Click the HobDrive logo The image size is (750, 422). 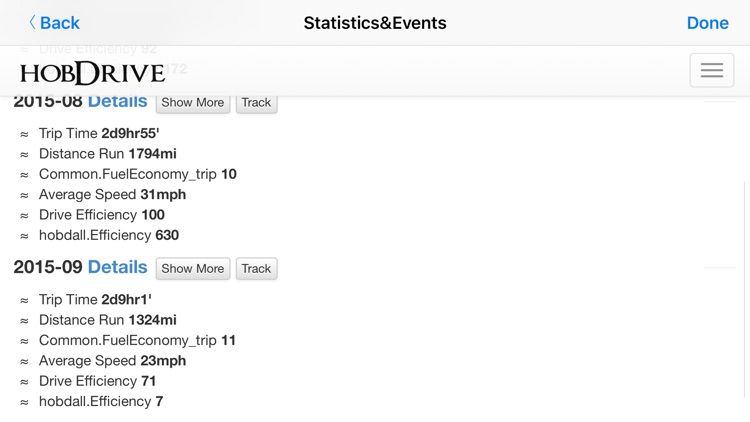tap(92, 72)
